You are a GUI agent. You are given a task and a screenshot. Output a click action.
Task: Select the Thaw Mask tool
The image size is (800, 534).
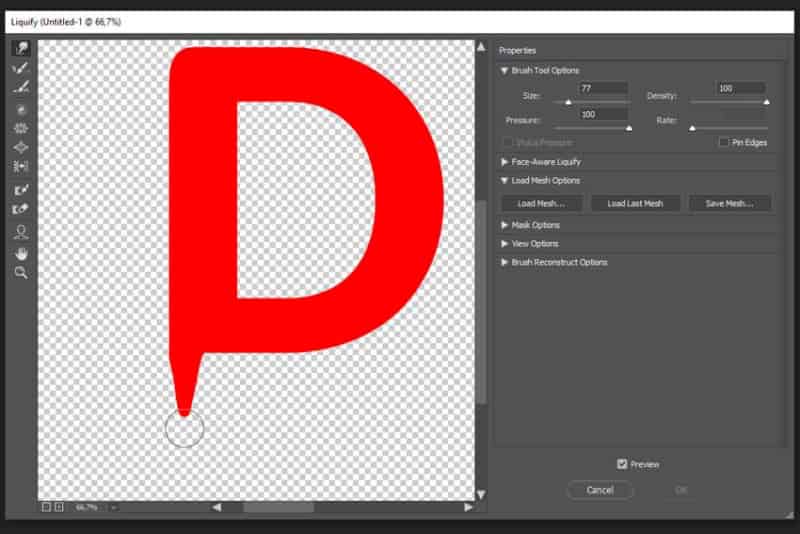coord(21,209)
